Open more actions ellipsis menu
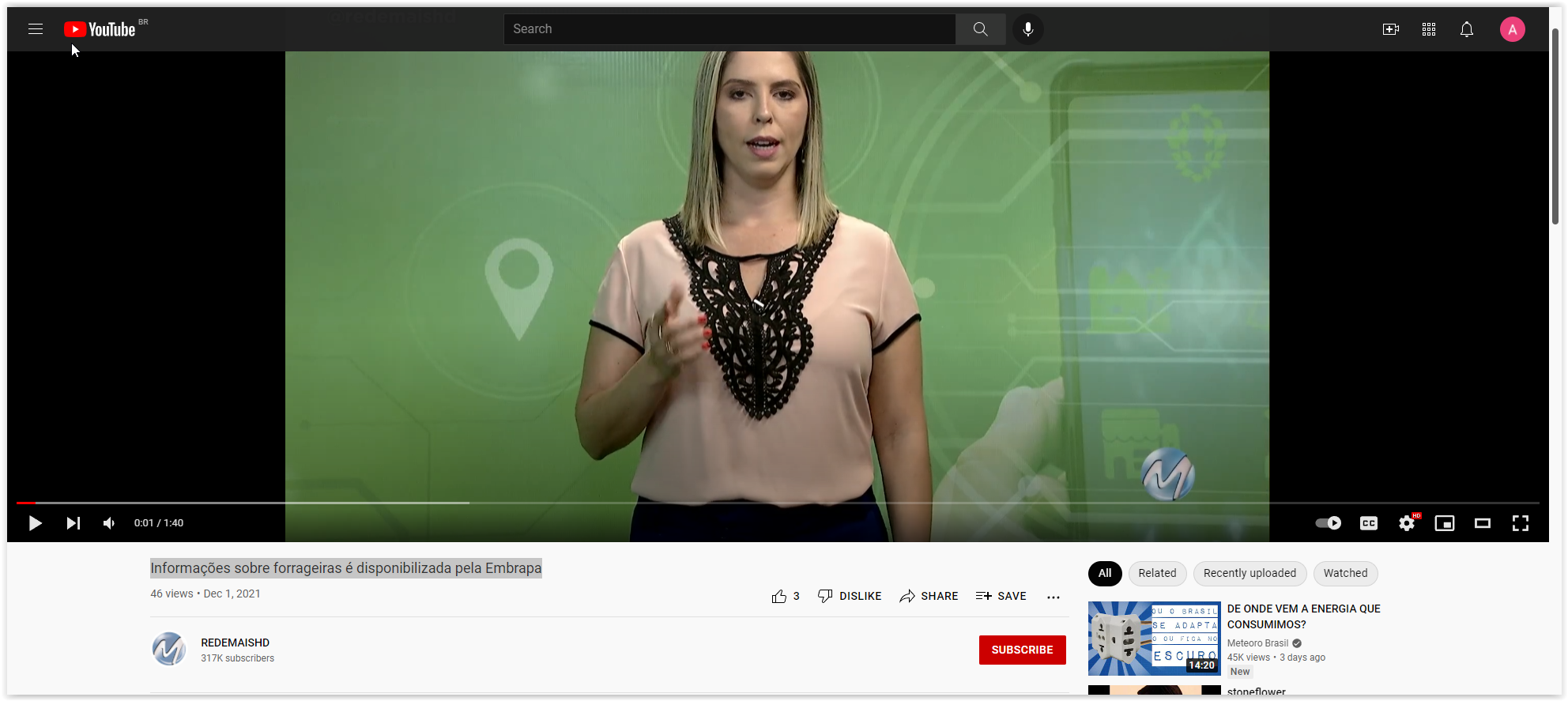The image size is (1568, 701). tap(1053, 597)
